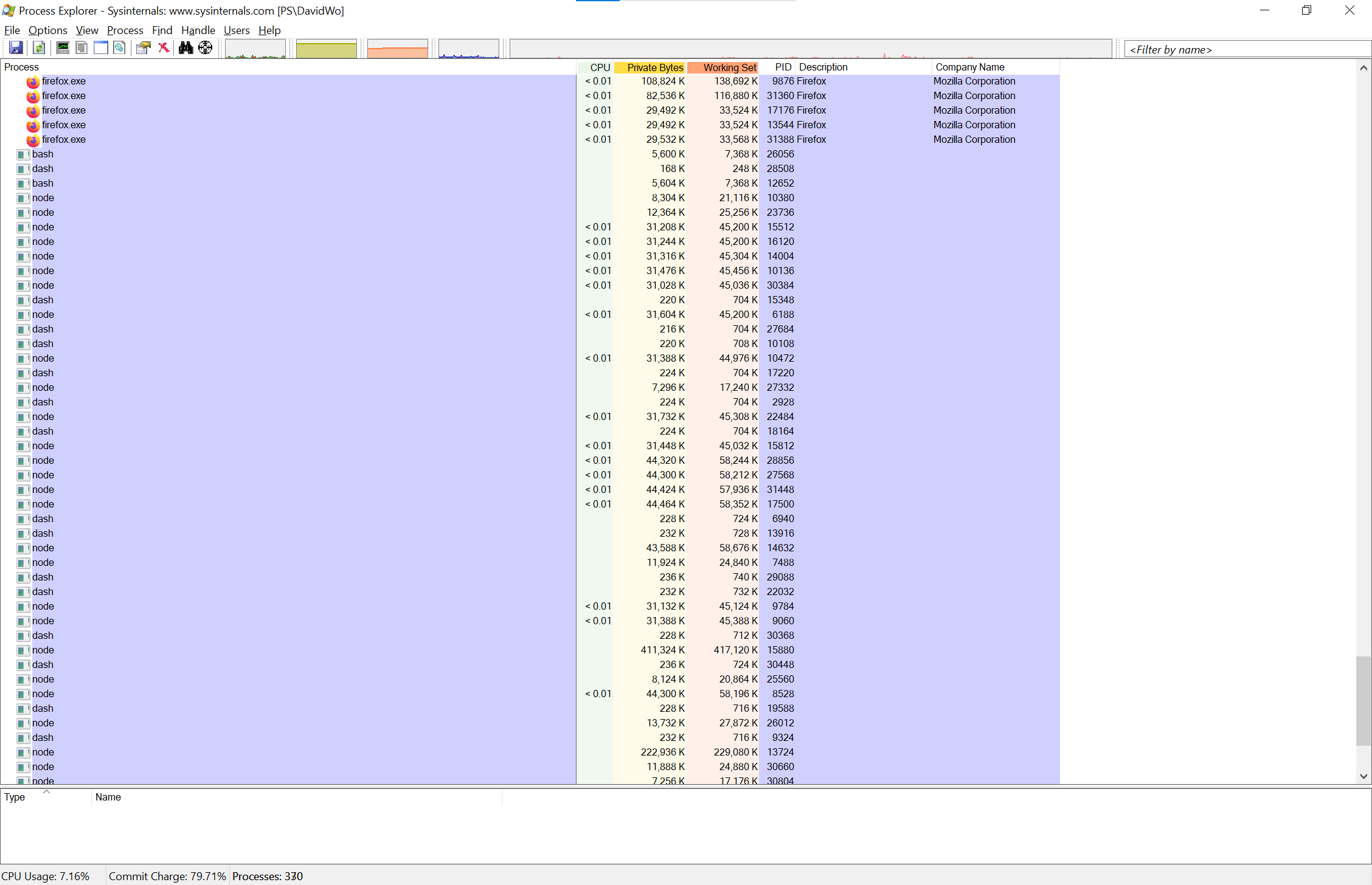Select the node row with PID 6188

[530, 315]
